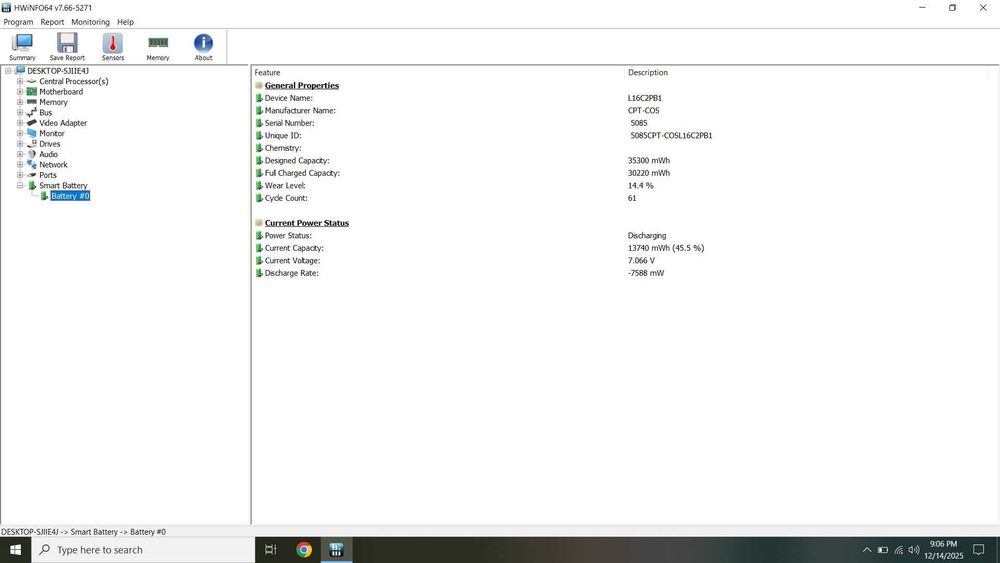Expand the Audio tree node
Screen dimensions: 1000x563
(x=20, y=154)
